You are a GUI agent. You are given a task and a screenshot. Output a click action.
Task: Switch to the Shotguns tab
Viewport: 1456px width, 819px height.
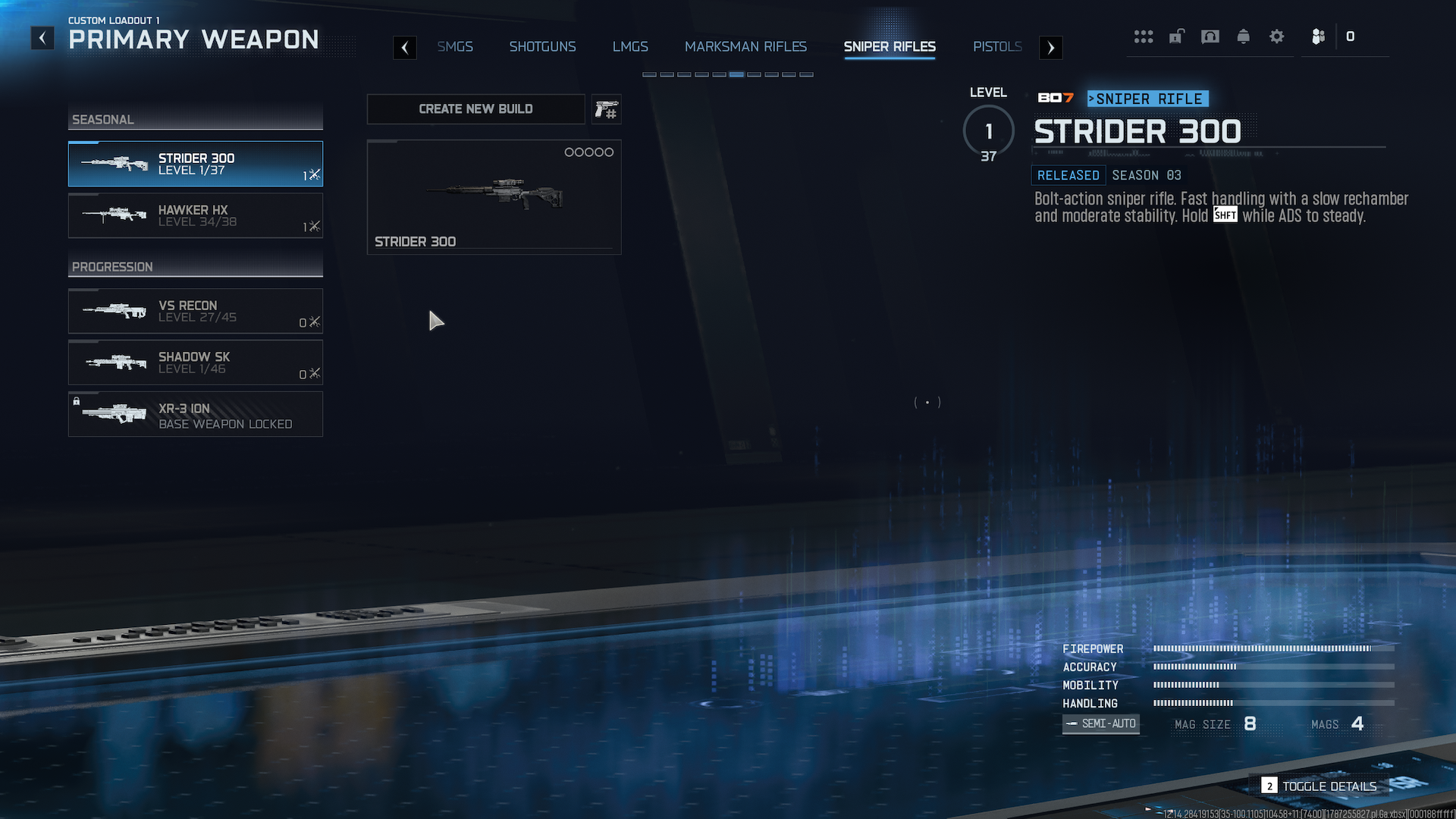coord(542,47)
